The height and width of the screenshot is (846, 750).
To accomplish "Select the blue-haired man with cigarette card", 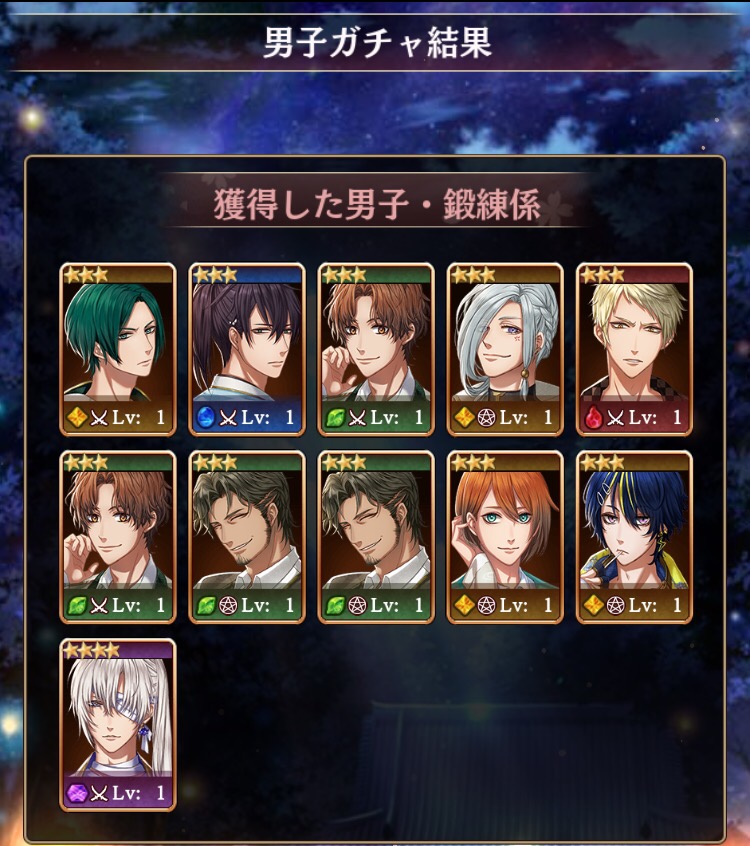I will [x=634, y=537].
